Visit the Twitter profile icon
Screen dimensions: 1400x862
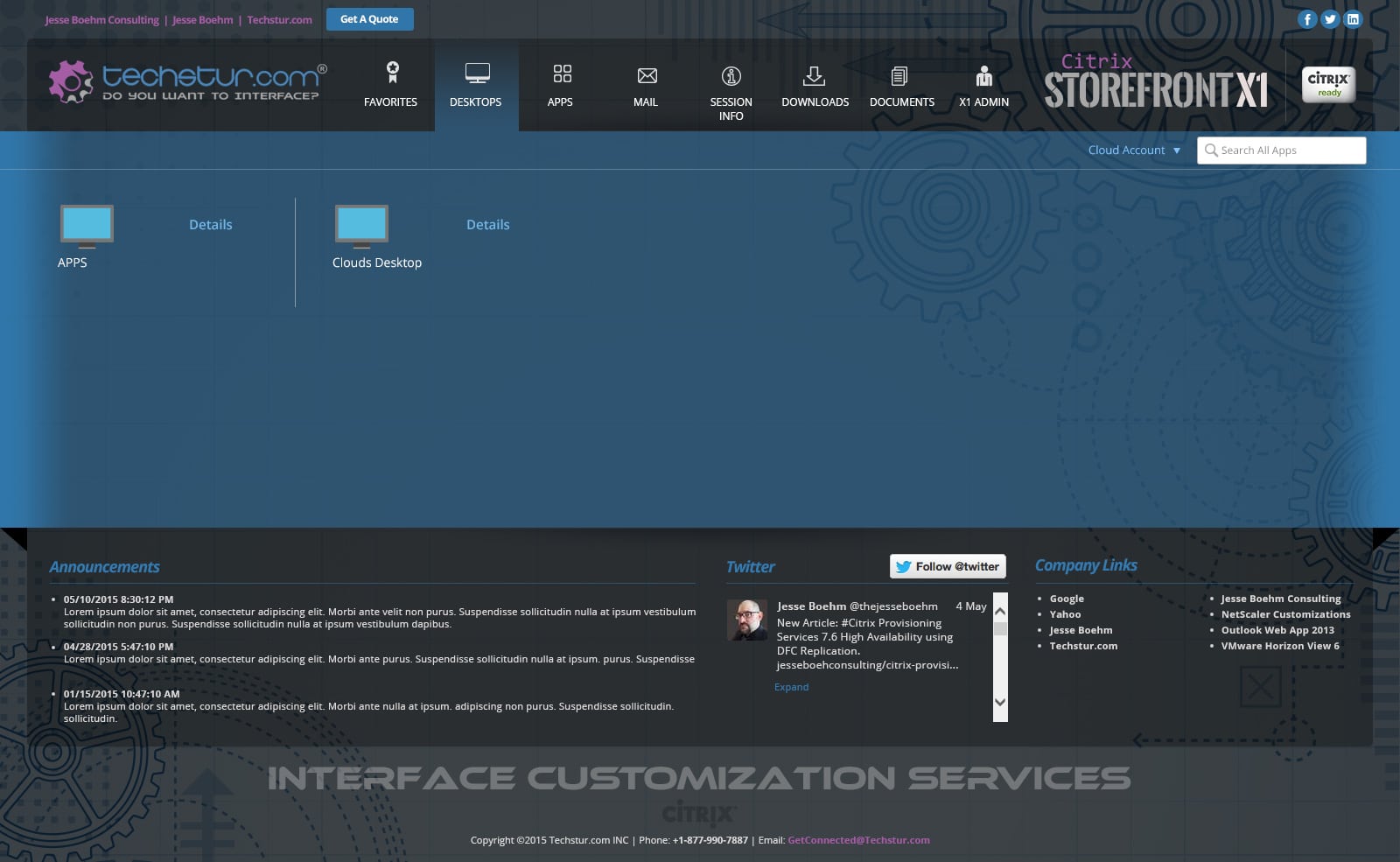1330,19
